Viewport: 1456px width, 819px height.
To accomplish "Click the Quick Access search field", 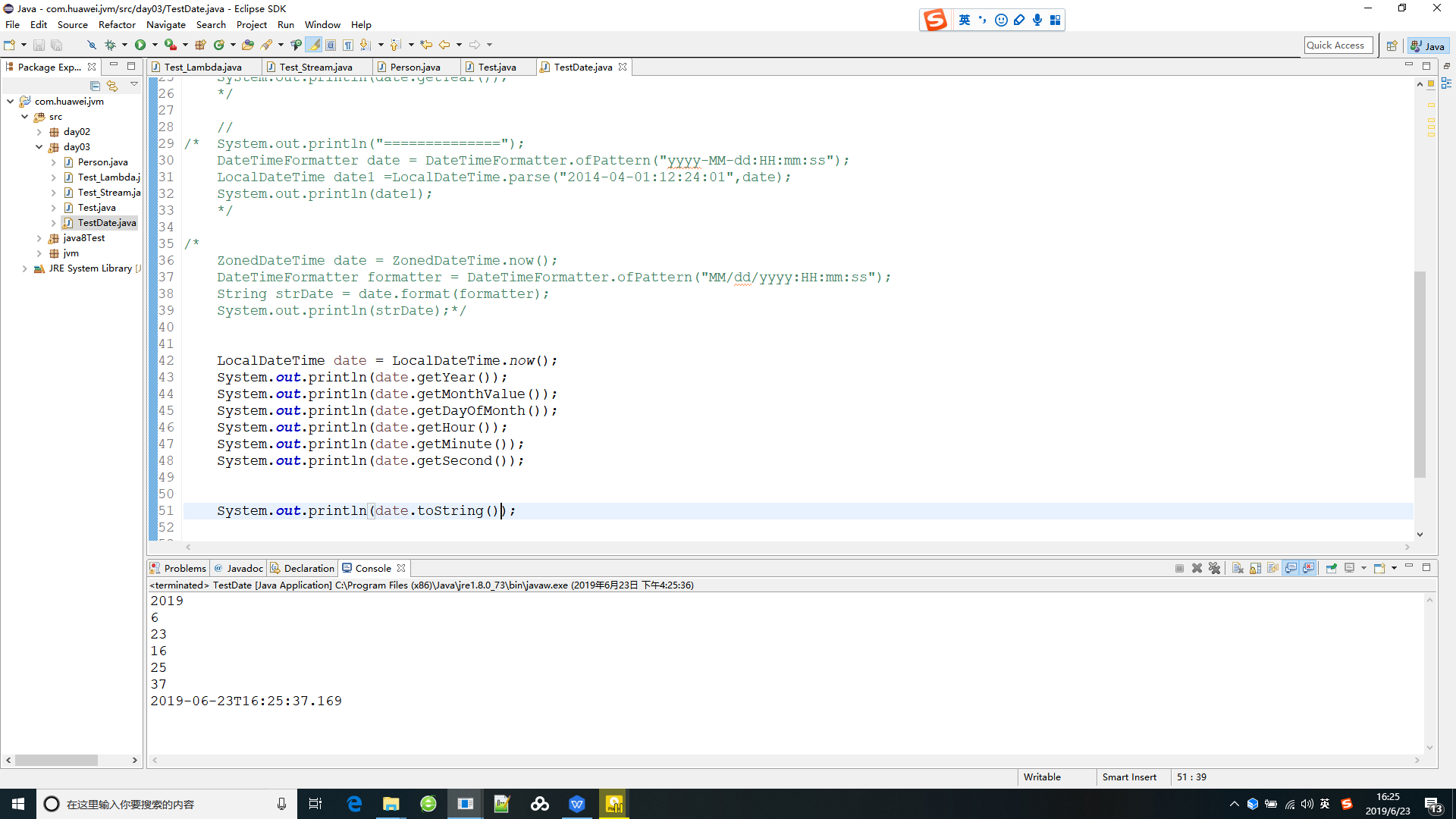I will tap(1338, 45).
